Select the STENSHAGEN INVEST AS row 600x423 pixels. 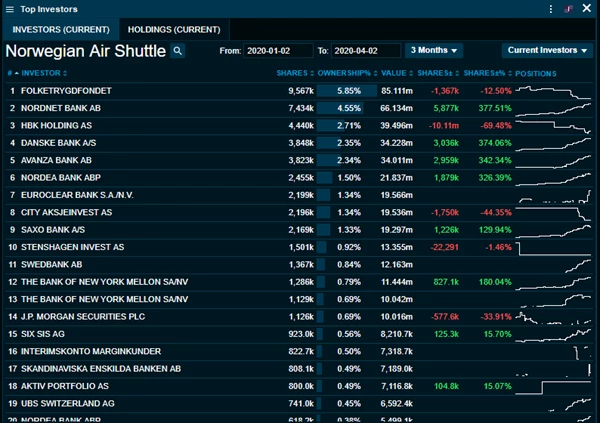point(299,247)
